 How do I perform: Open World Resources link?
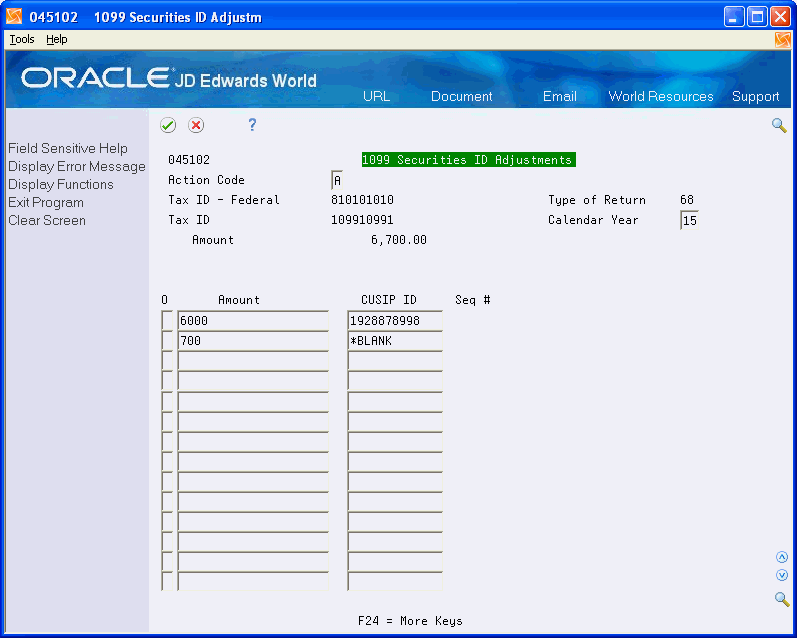pyautogui.click(x=661, y=96)
